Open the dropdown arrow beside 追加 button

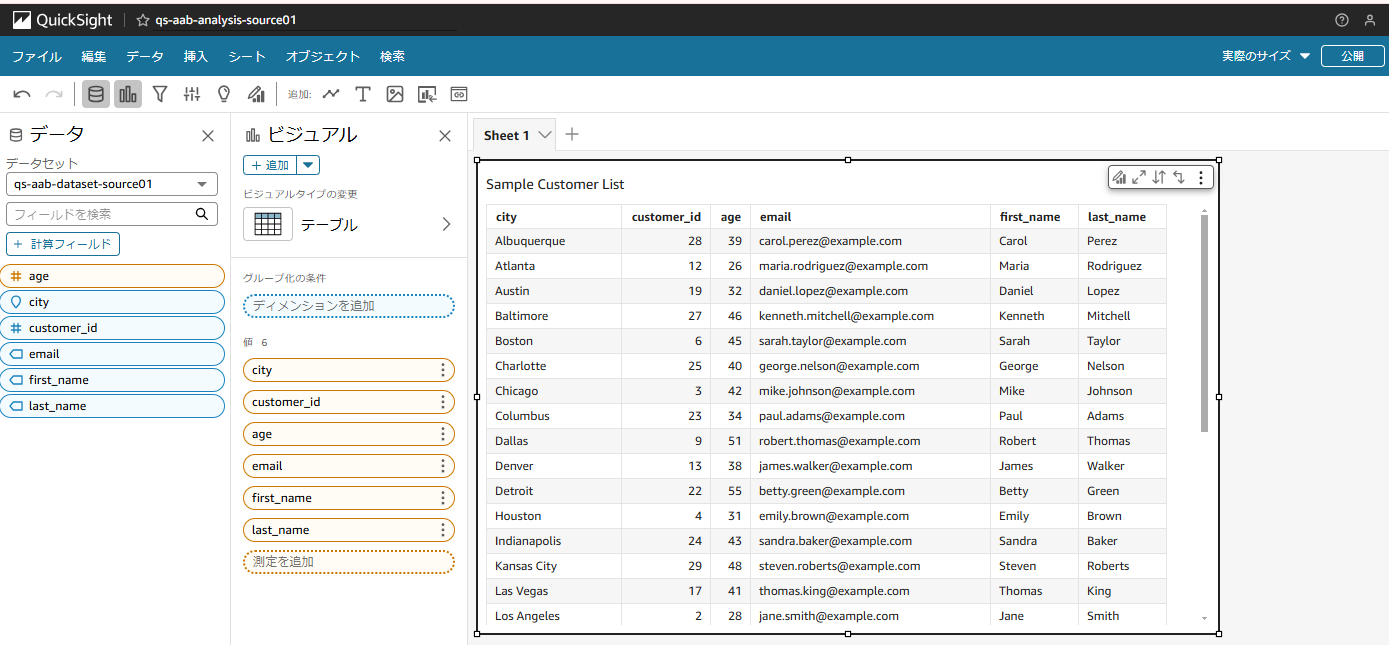click(308, 165)
